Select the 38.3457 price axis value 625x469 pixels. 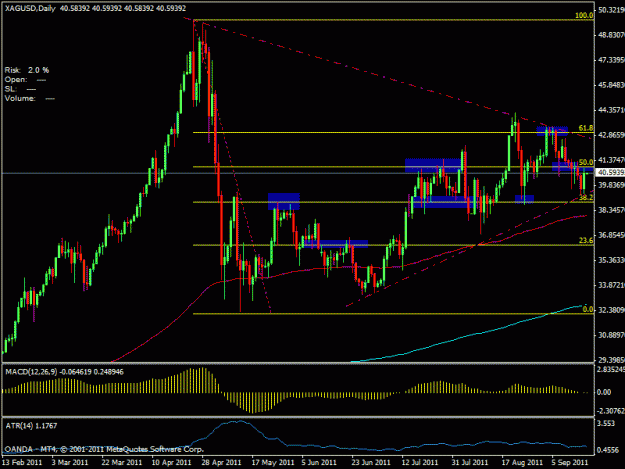pyautogui.click(x=611, y=210)
